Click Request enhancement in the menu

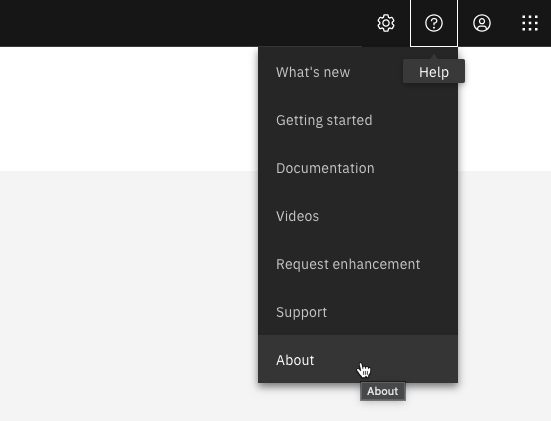[358, 264]
